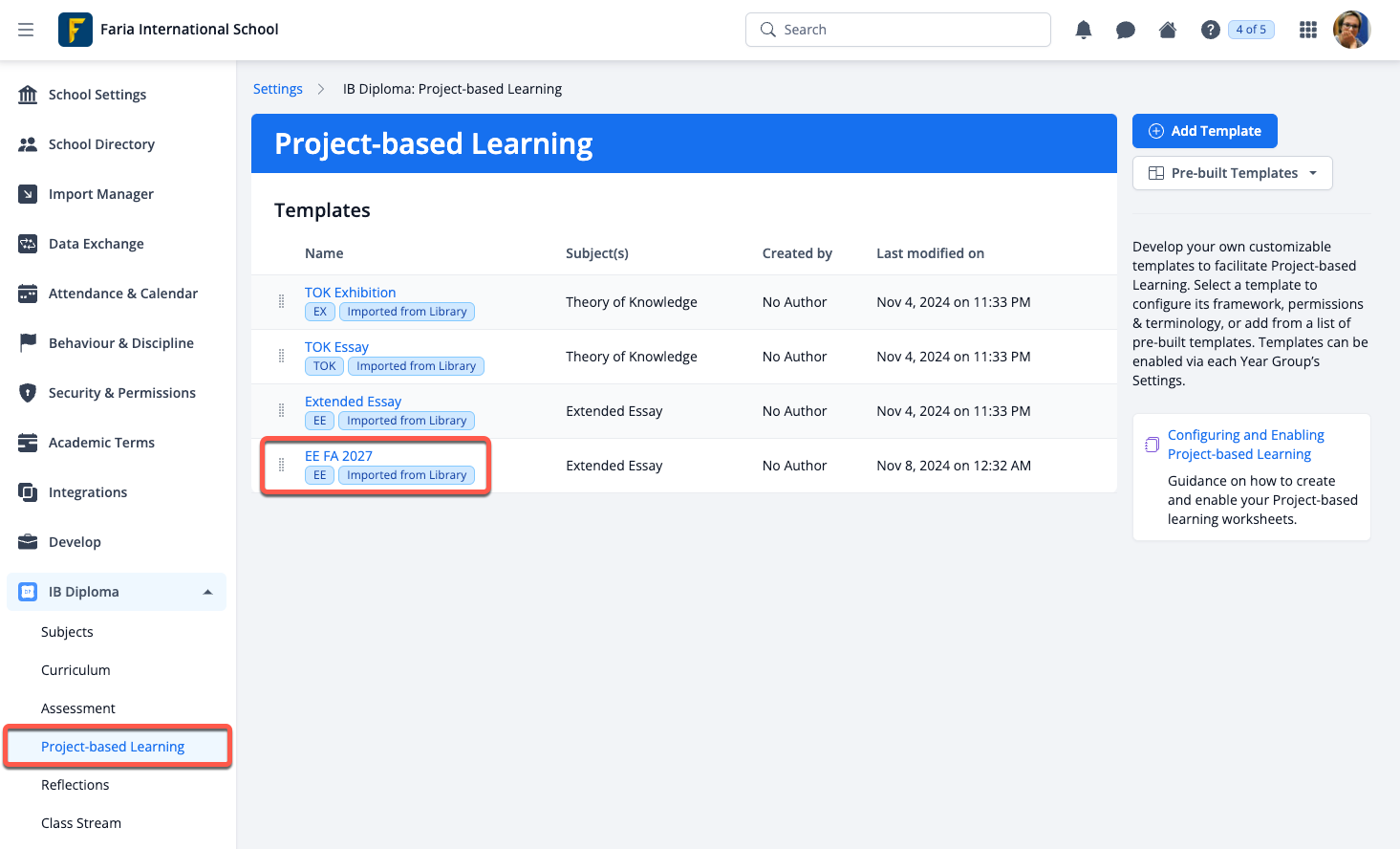The image size is (1400, 849).
Task: Open the messages chat bubble icon
Action: click(1125, 30)
